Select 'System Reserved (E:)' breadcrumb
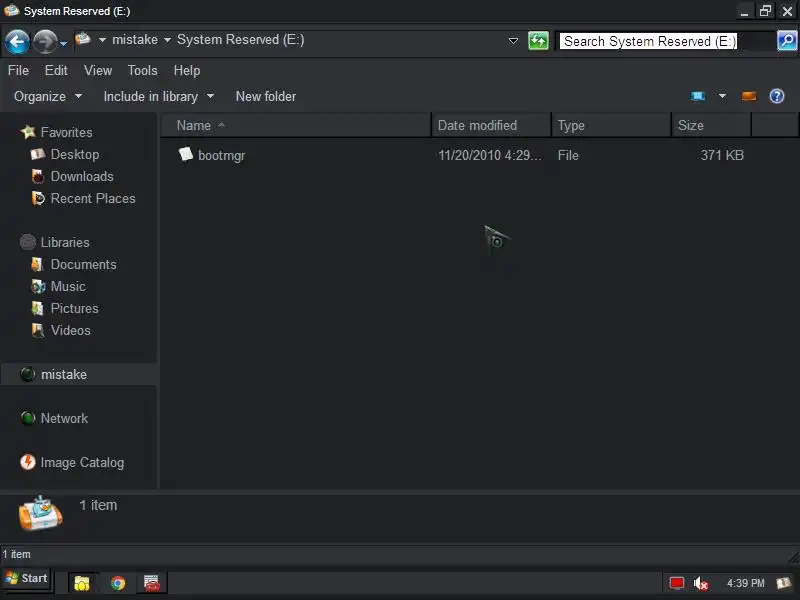The width and height of the screenshot is (800, 600). (240, 40)
